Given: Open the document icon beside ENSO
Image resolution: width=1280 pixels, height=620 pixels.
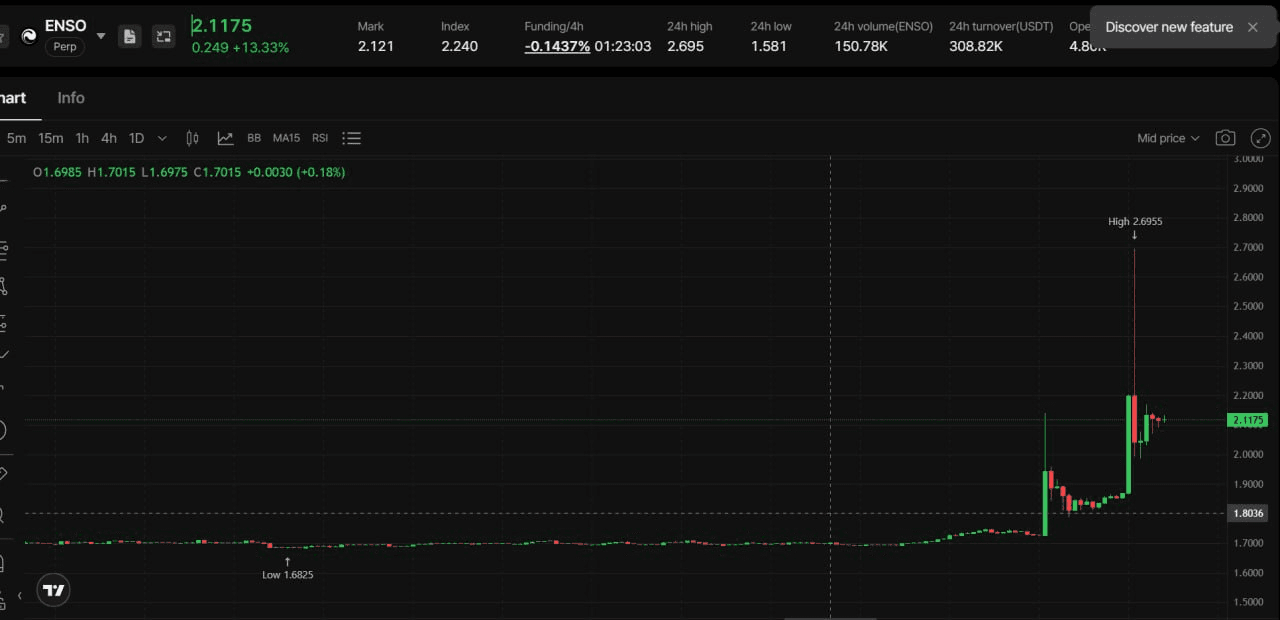Looking at the screenshot, I should pyautogui.click(x=129, y=36).
